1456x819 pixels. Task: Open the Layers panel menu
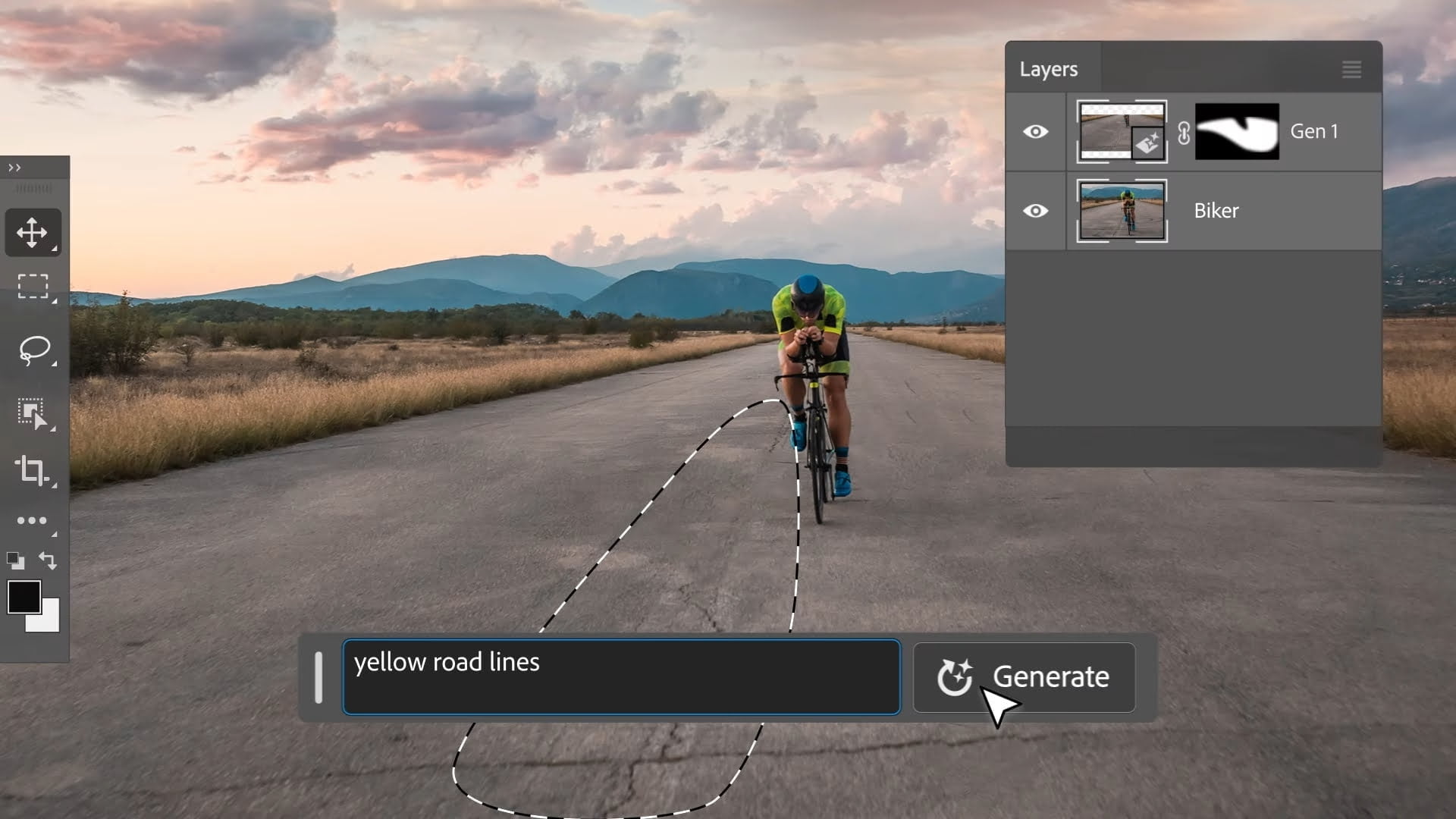(x=1351, y=70)
